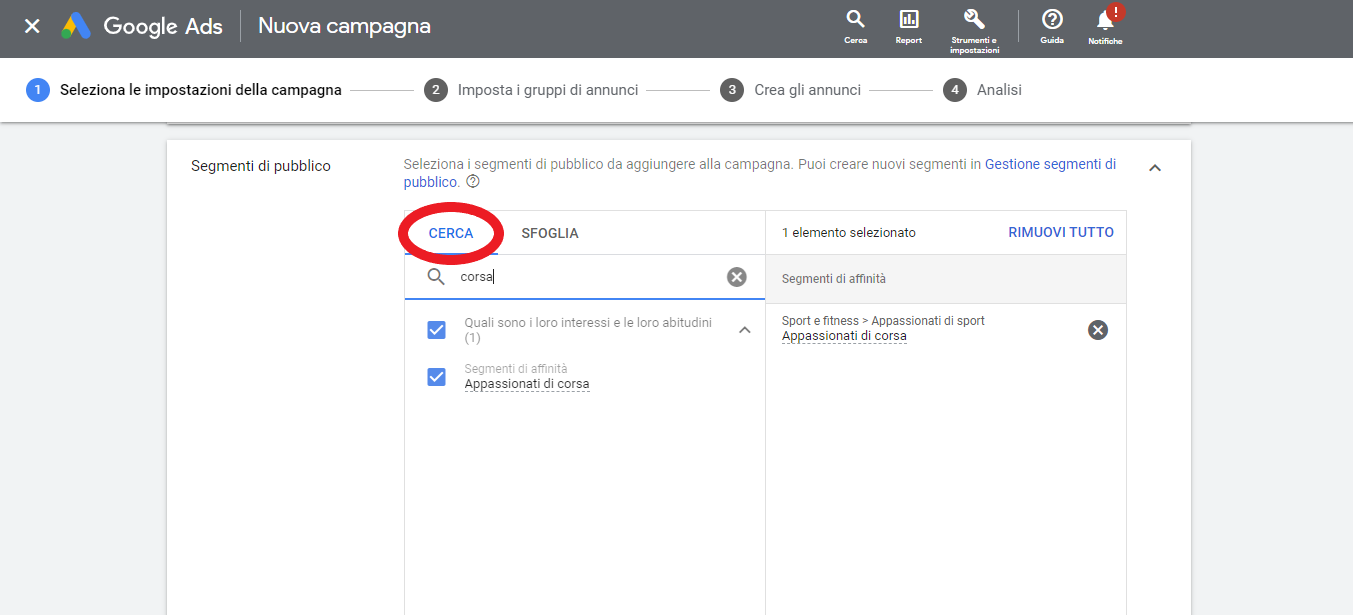This screenshot has height=615, width=1353.
Task: Select the CERCA tab
Action: point(451,233)
